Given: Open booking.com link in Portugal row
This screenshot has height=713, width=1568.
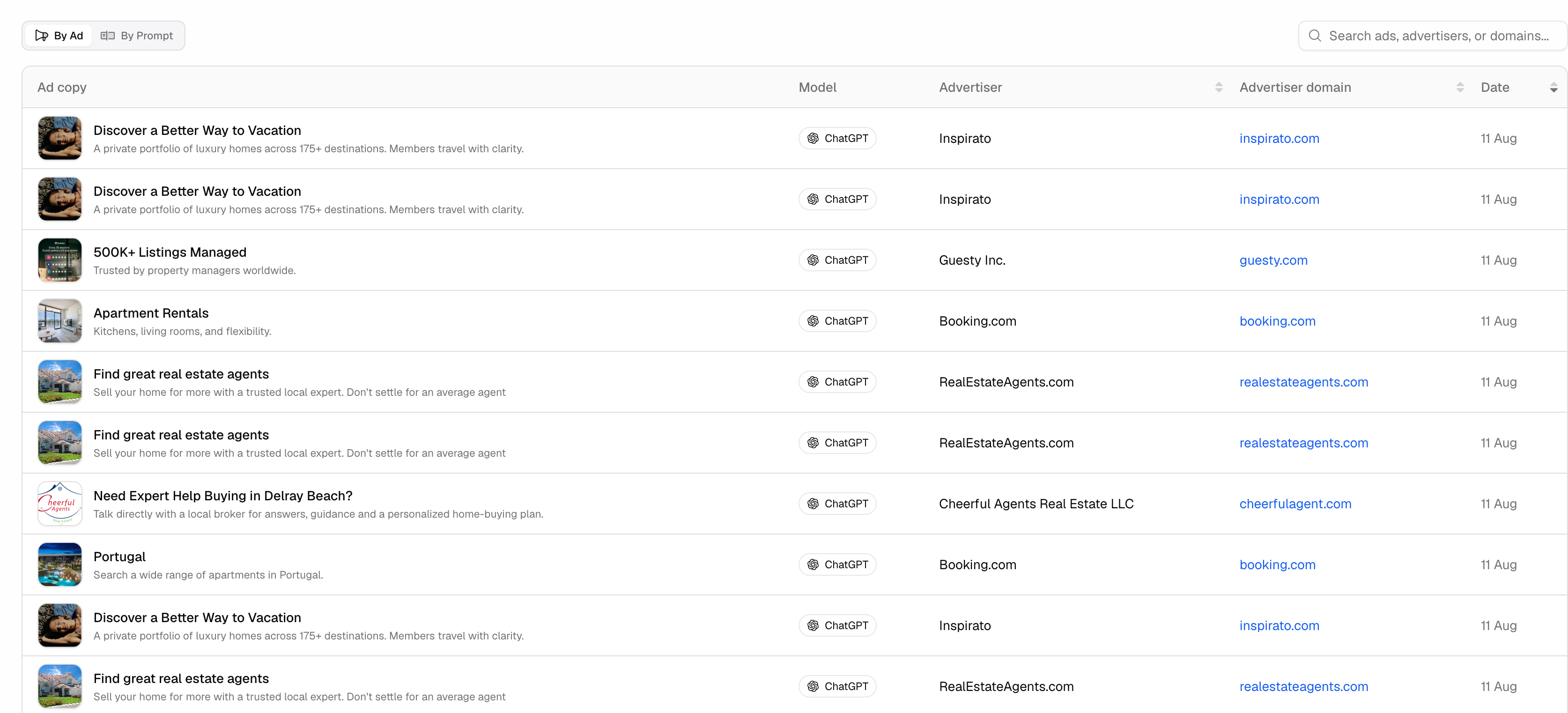Looking at the screenshot, I should [x=1278, y=564].
